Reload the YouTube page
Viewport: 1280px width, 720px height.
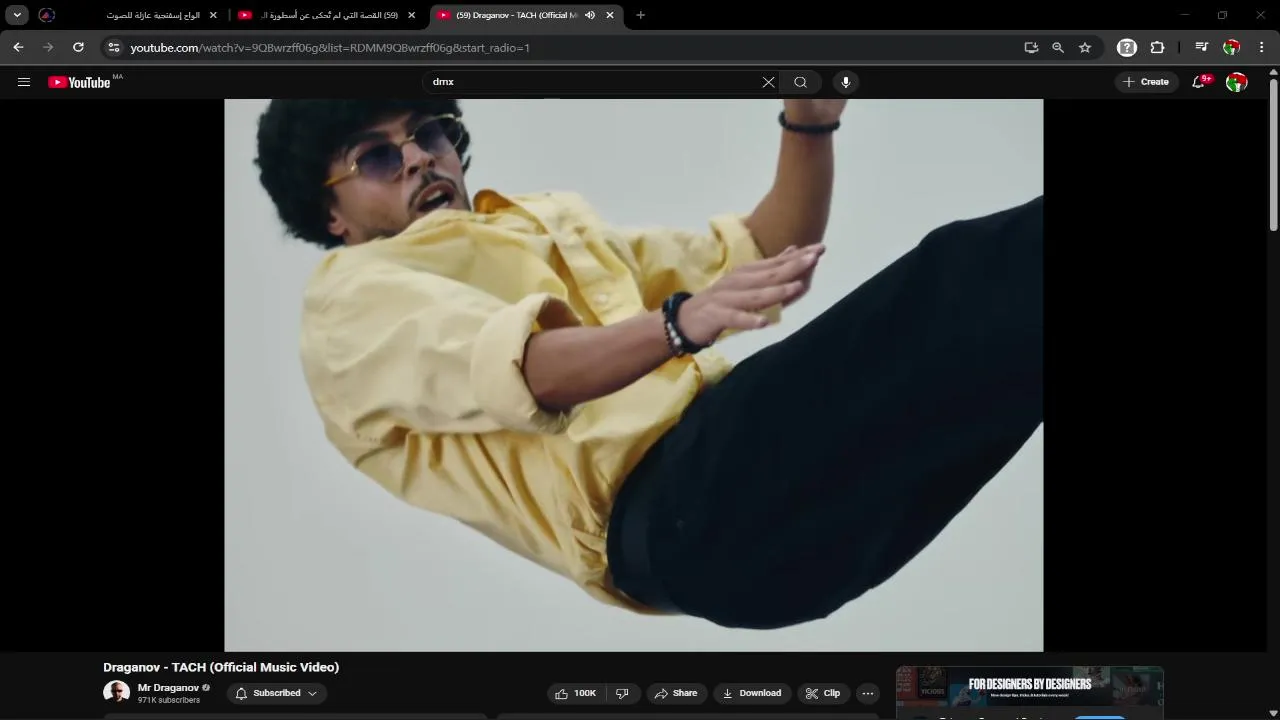78,47
